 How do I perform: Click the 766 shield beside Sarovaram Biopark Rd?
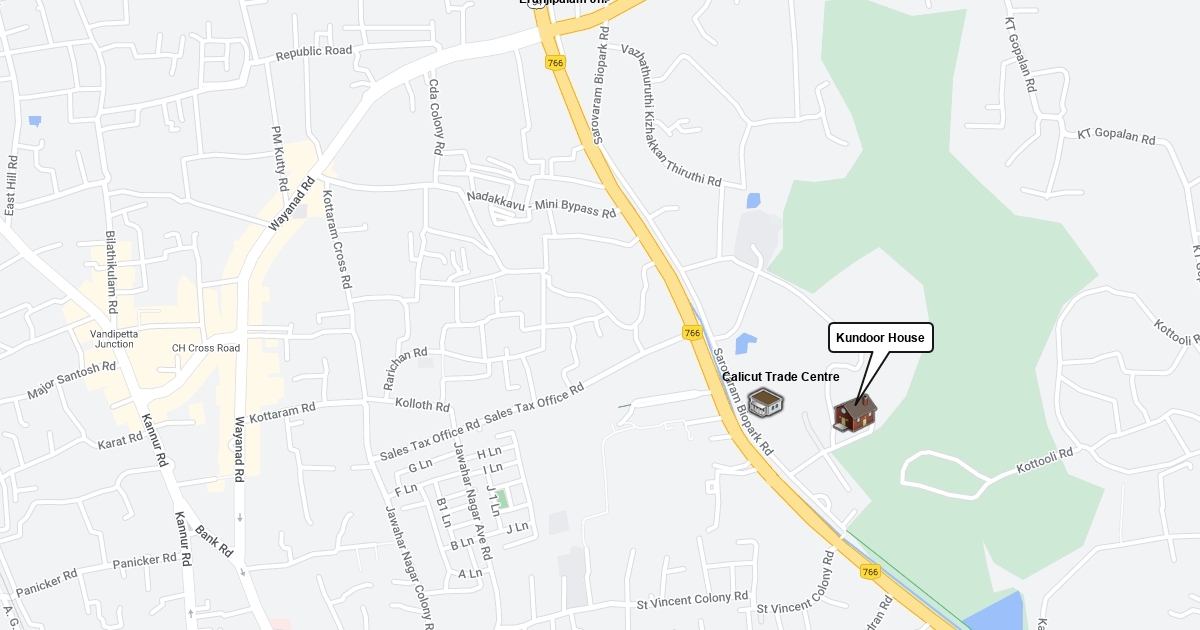[x=692, y=332]
